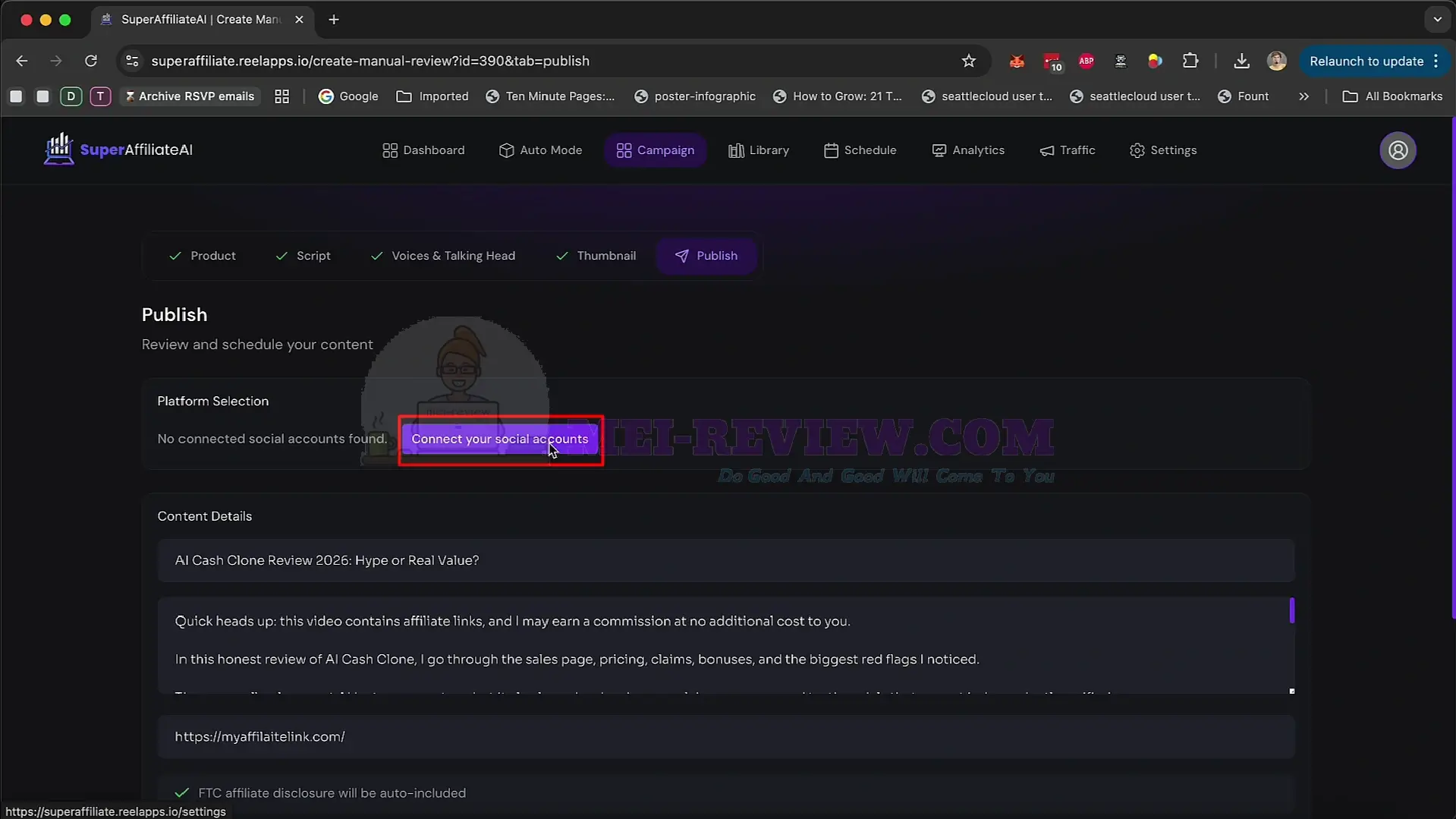The image size is (1456, 819).
Task: Click the SuperAffiliateAI logo
Action: [x=118, y=150]
